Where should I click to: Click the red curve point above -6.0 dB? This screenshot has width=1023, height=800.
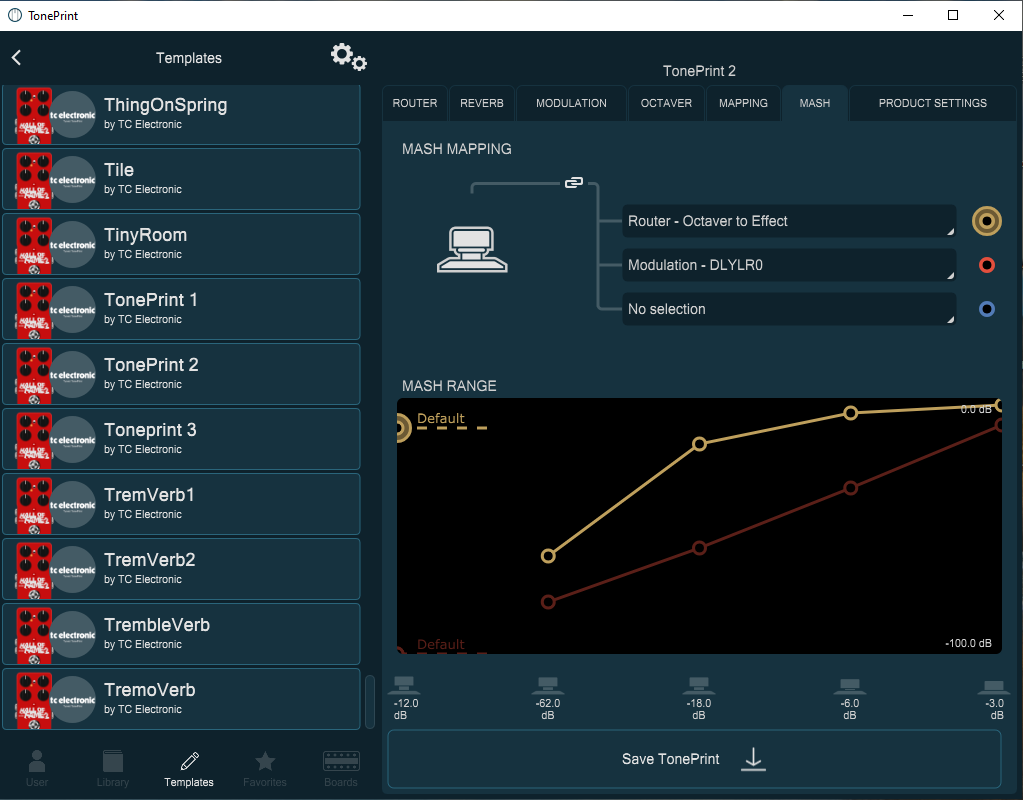pos(850,488)
